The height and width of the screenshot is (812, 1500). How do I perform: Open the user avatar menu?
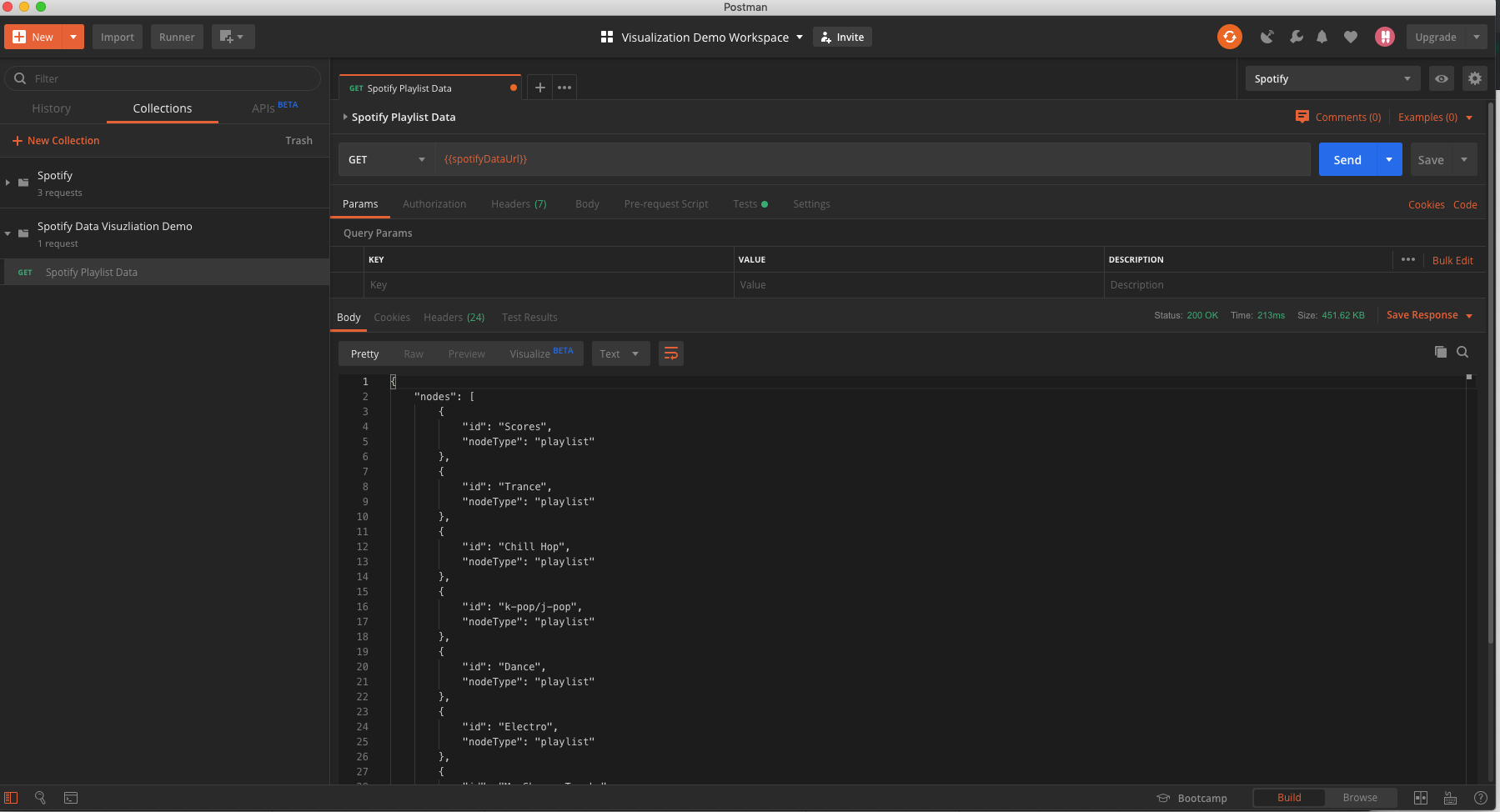point(1385,37)
